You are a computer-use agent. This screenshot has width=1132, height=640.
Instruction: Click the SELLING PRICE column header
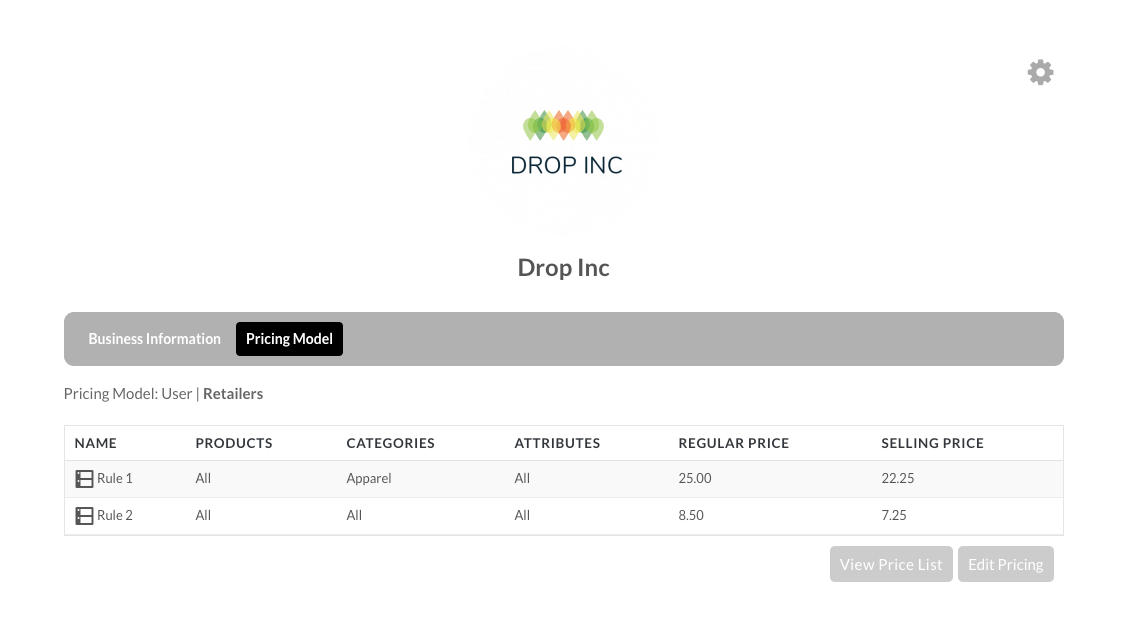coord(933,443)
